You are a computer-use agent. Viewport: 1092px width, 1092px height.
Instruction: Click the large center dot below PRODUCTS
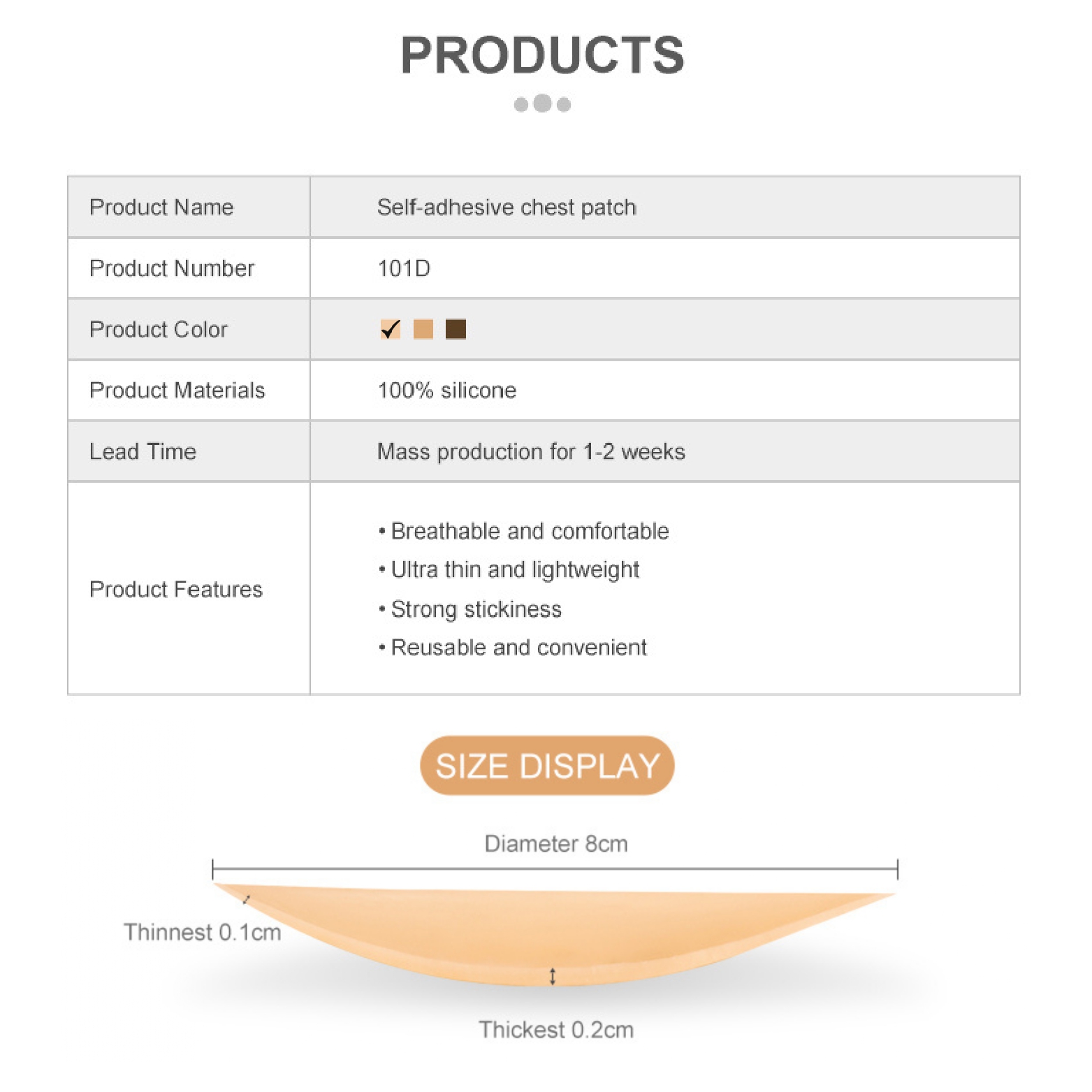tap(542, 103)
